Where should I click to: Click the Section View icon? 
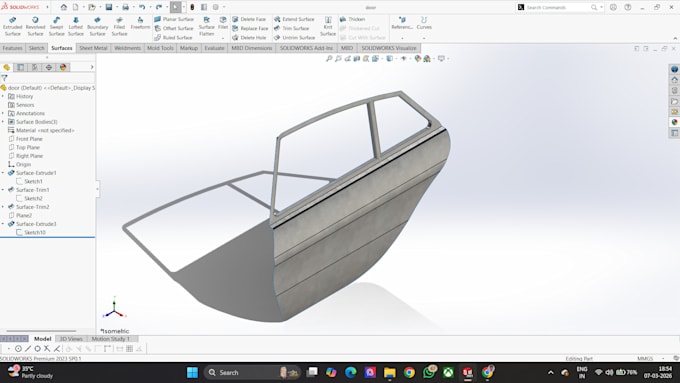tap(356, 59)
